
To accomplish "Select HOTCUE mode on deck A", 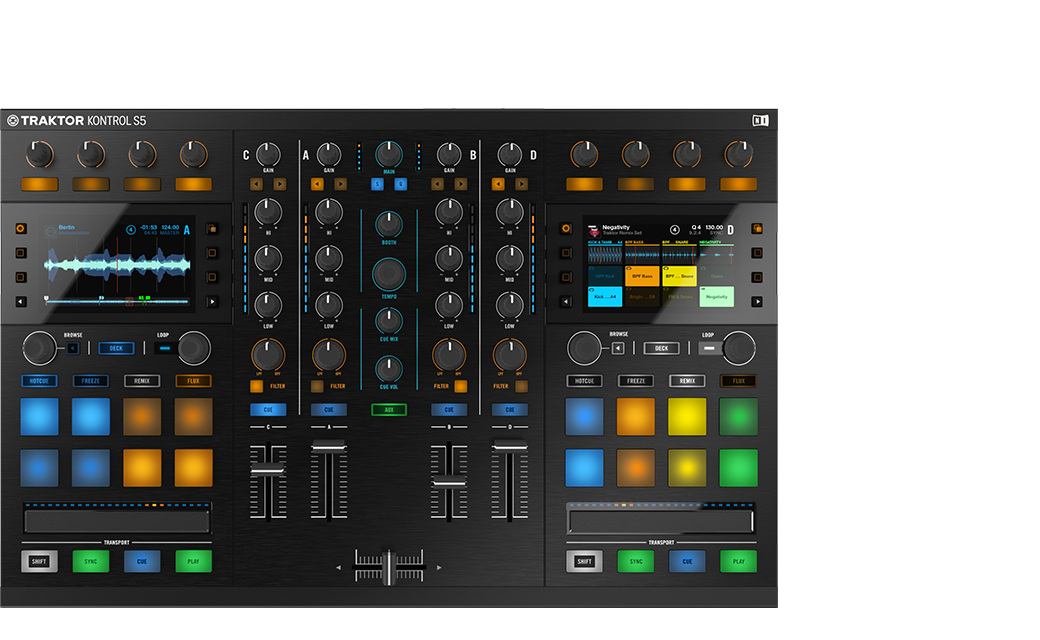I will tap(39, 381).
